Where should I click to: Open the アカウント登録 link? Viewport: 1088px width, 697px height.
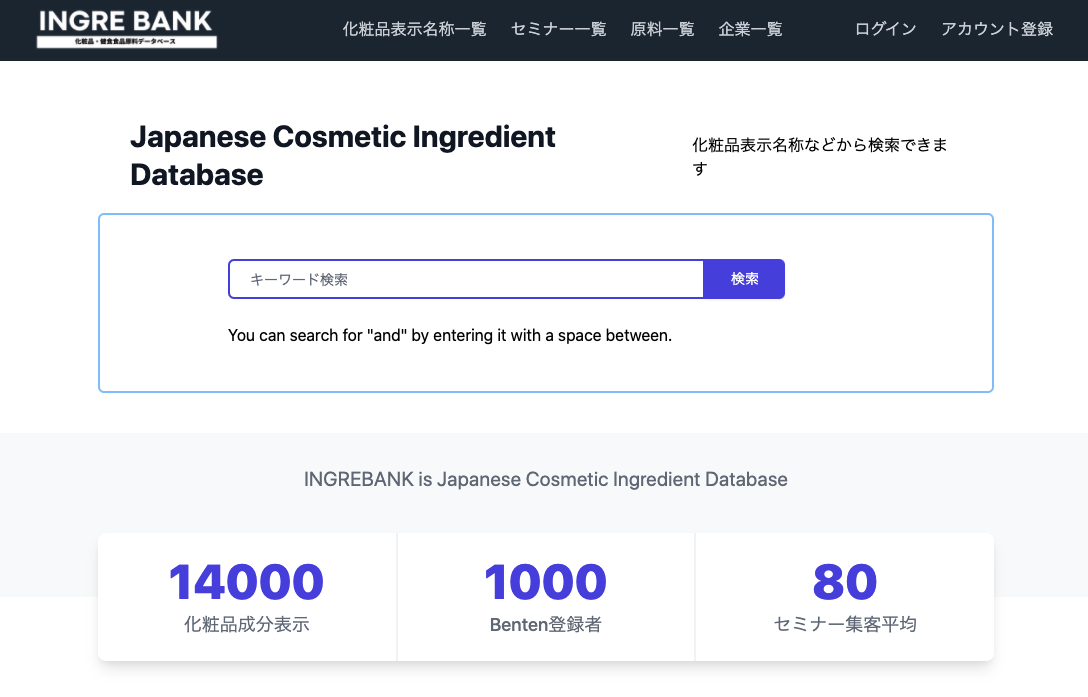[x=997, y=29]
